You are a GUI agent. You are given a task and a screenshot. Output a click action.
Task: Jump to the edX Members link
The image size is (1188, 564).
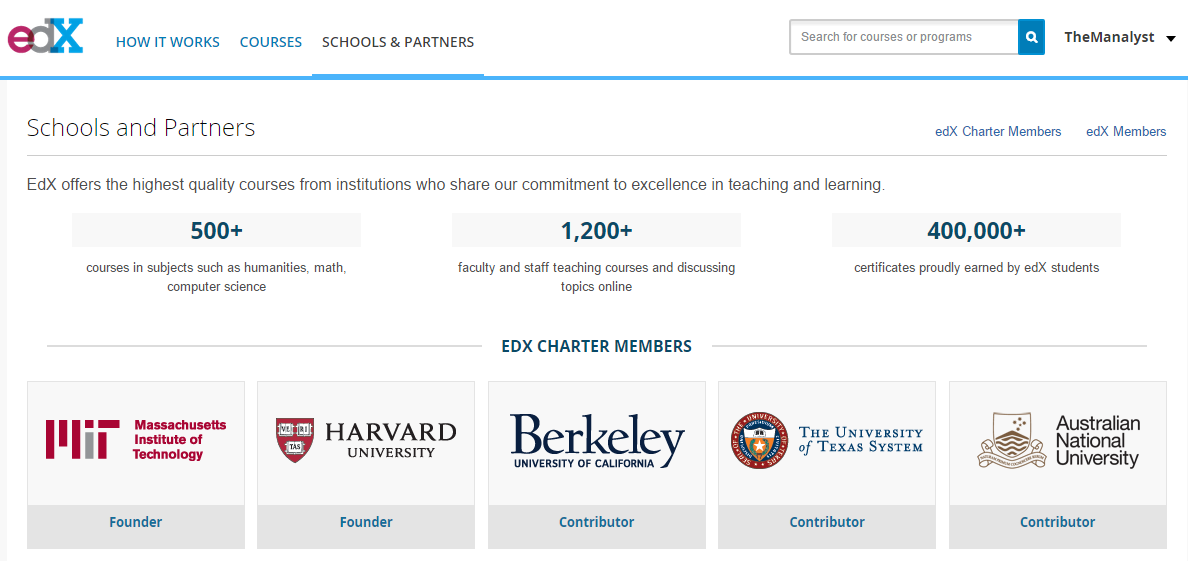[x=1126, y=132]
